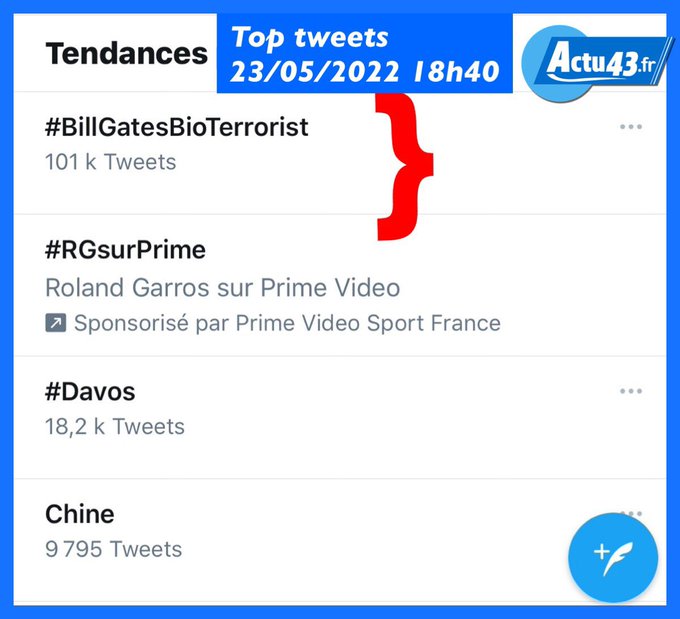Open the #RGsurPrime promoted hashtag
This screenshot has height=619, width=680.
125,249
